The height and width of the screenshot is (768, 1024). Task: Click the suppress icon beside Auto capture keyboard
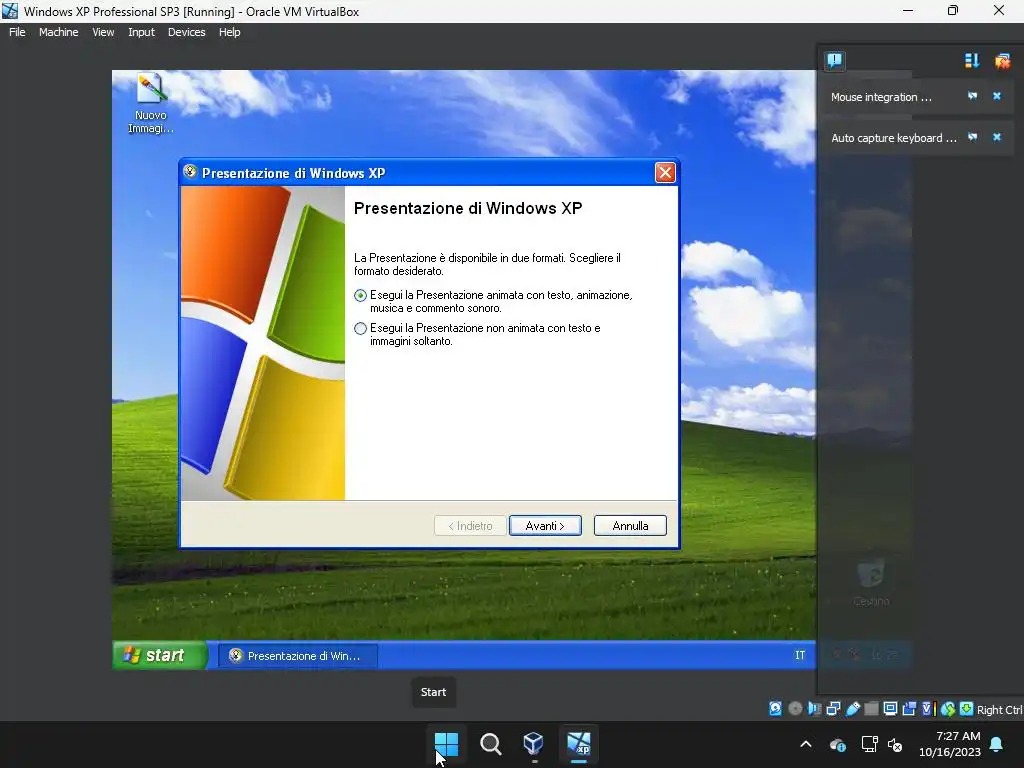pos(972,137)
